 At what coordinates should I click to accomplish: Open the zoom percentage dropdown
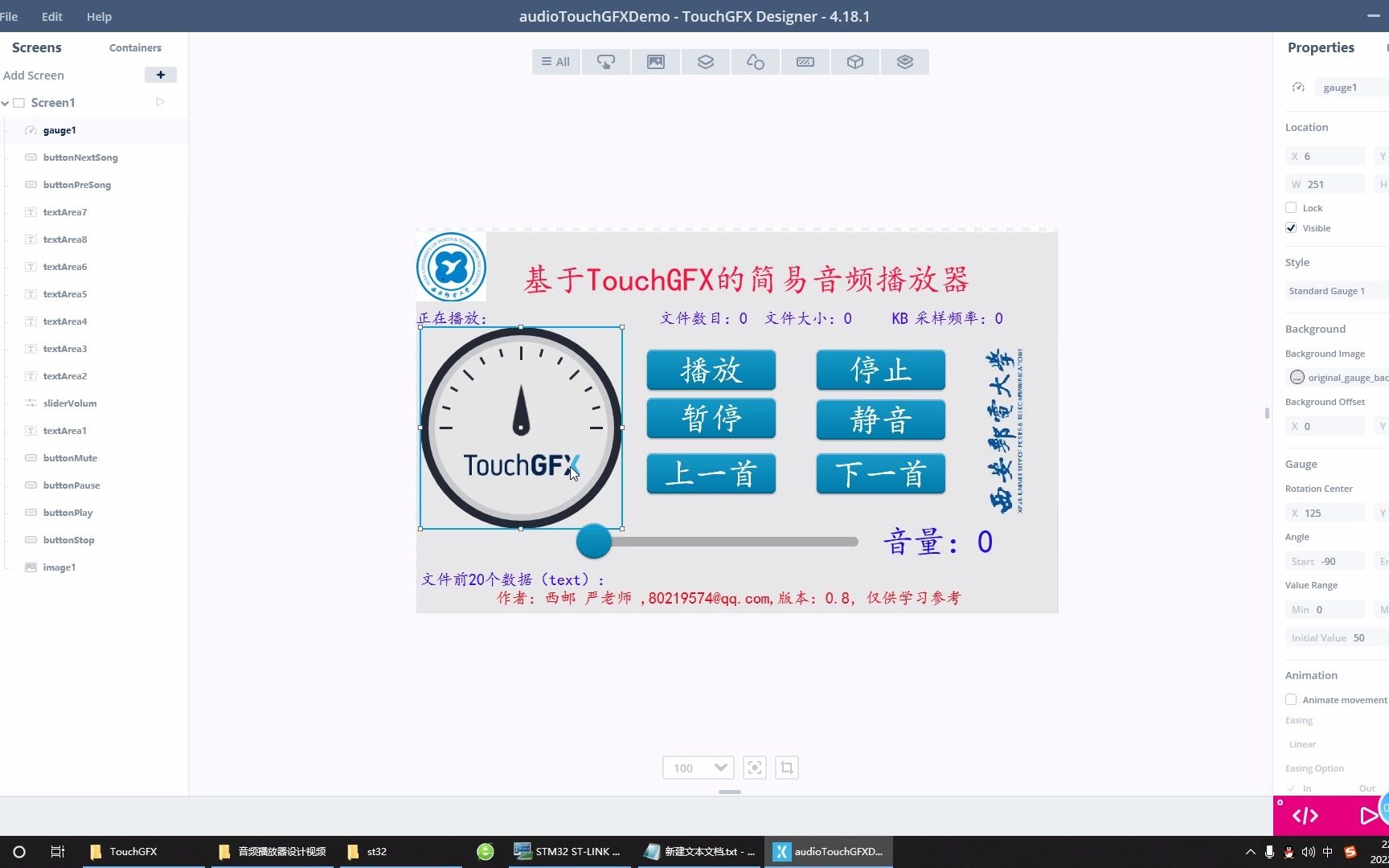[697, 768]
